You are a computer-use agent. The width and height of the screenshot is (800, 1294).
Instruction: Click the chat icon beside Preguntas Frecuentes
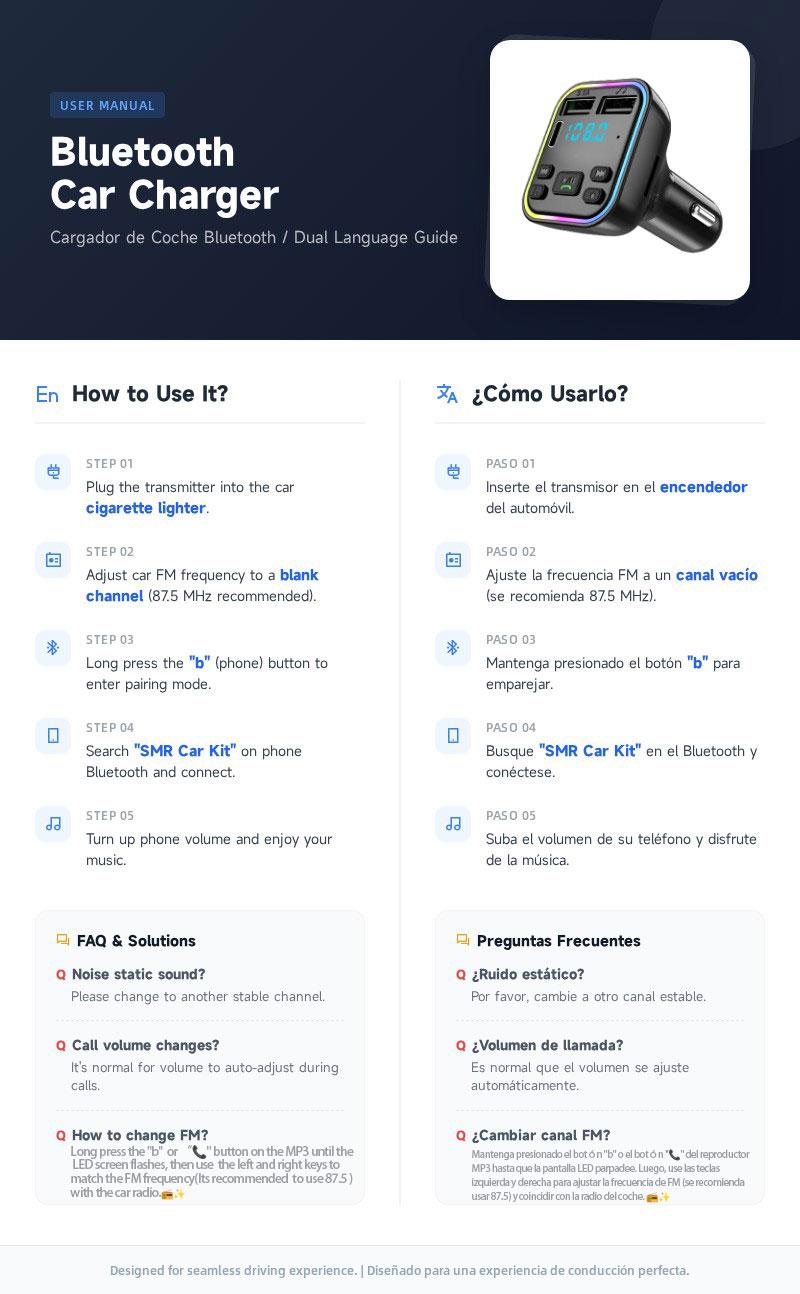pos(463,940)
